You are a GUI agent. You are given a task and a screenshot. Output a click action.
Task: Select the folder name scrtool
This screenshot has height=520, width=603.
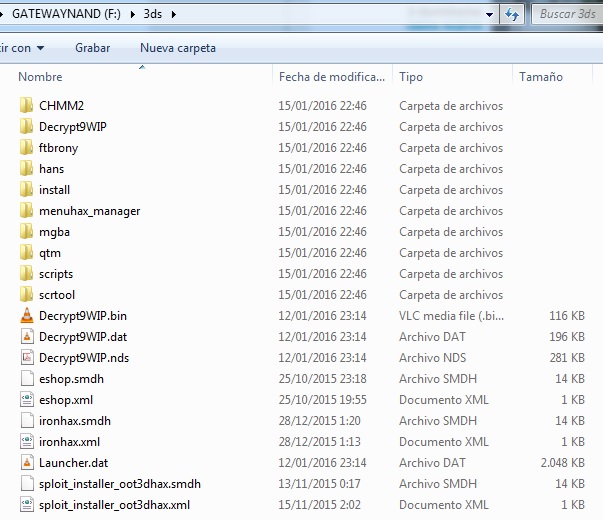(x=57, y=295)
